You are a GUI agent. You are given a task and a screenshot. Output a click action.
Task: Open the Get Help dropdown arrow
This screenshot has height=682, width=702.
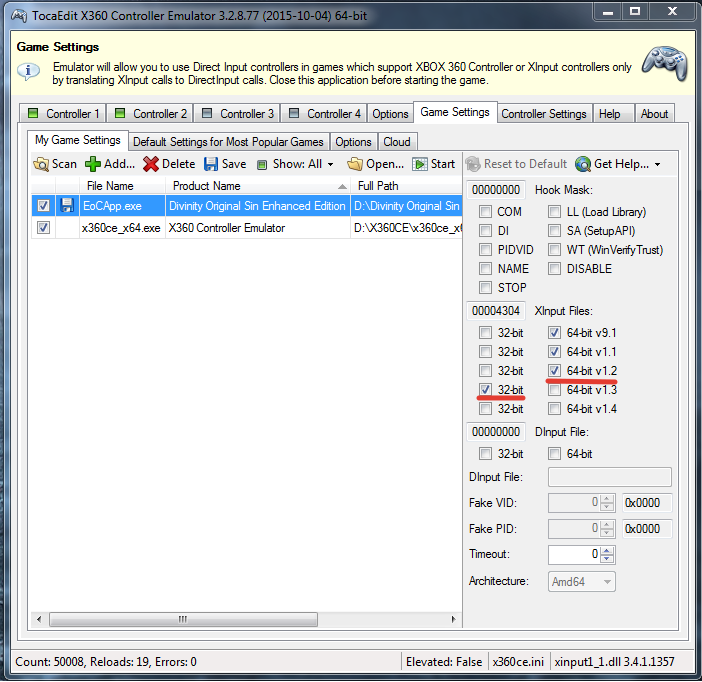click(657, 164)
